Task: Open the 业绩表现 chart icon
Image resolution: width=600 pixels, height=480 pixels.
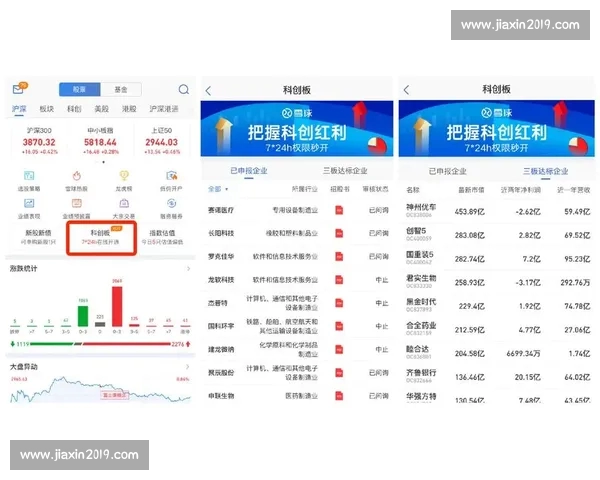Action: [29, 203]
